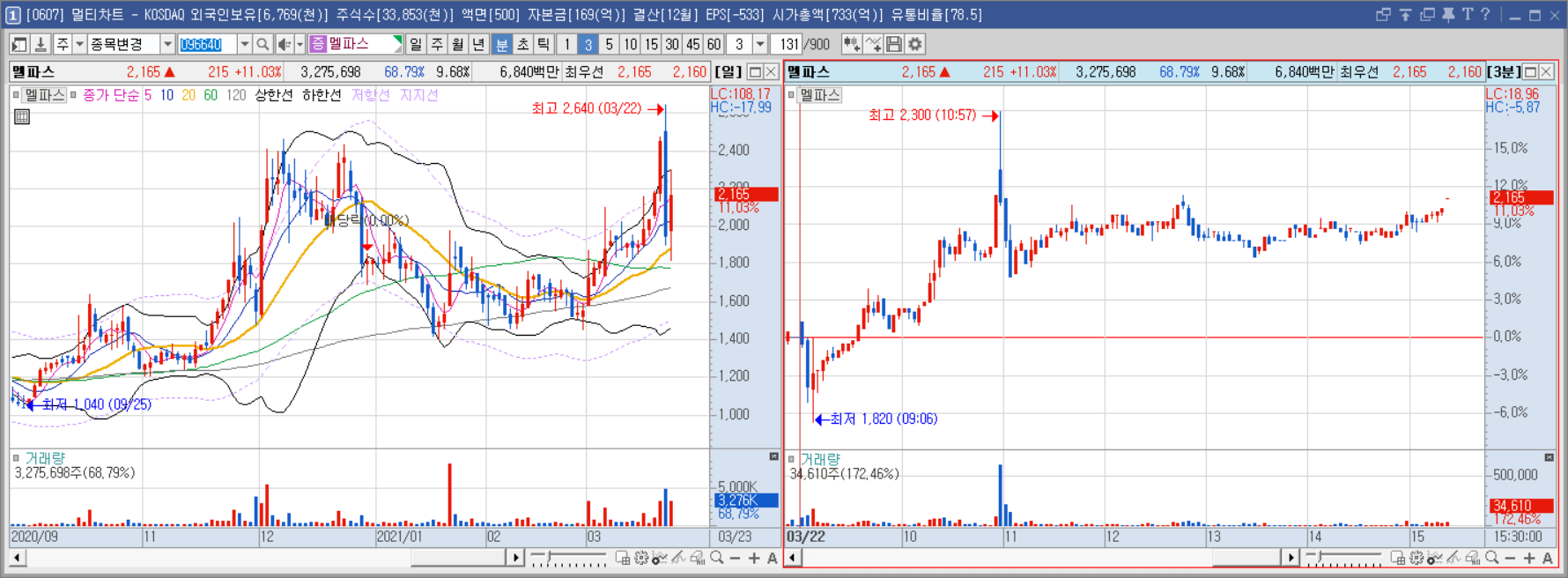
Task: Select the 틱 (tick) period button
Action: tap(544, 44)
